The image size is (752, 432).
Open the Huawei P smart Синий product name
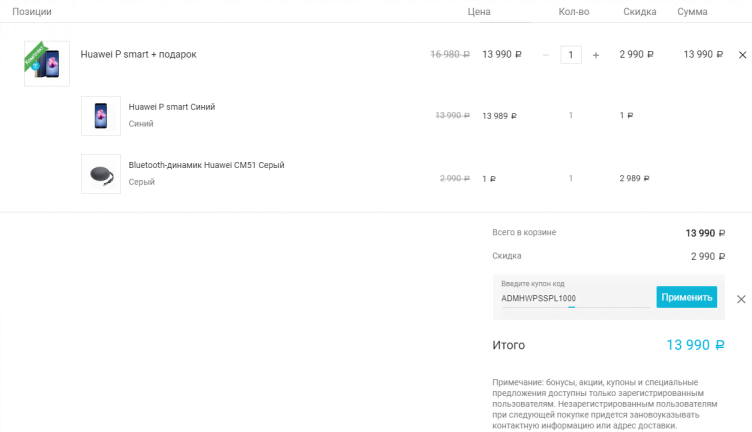coord(172,107)
